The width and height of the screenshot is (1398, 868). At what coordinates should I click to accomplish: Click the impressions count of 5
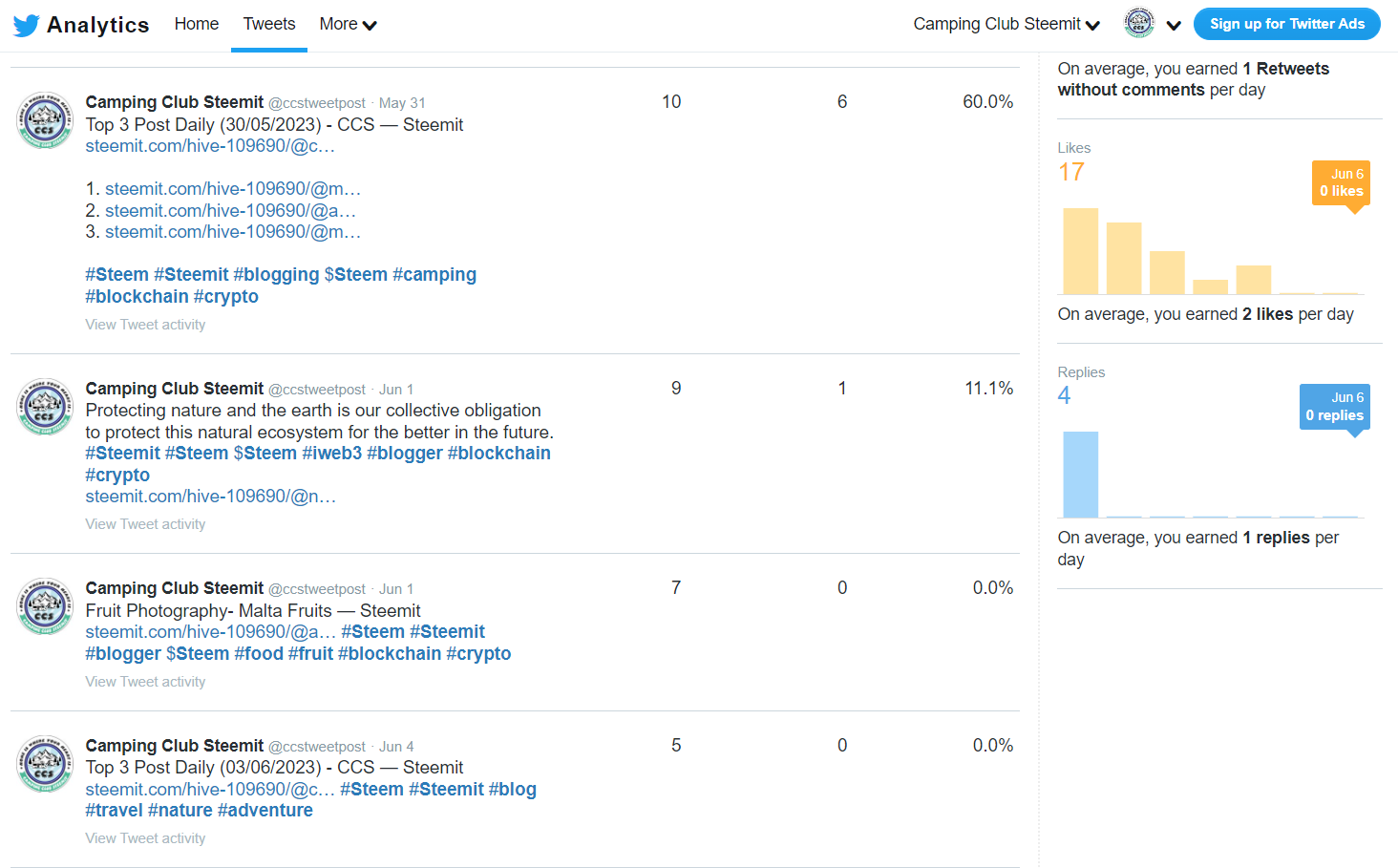pyautogui.click(x=676, y=746)
